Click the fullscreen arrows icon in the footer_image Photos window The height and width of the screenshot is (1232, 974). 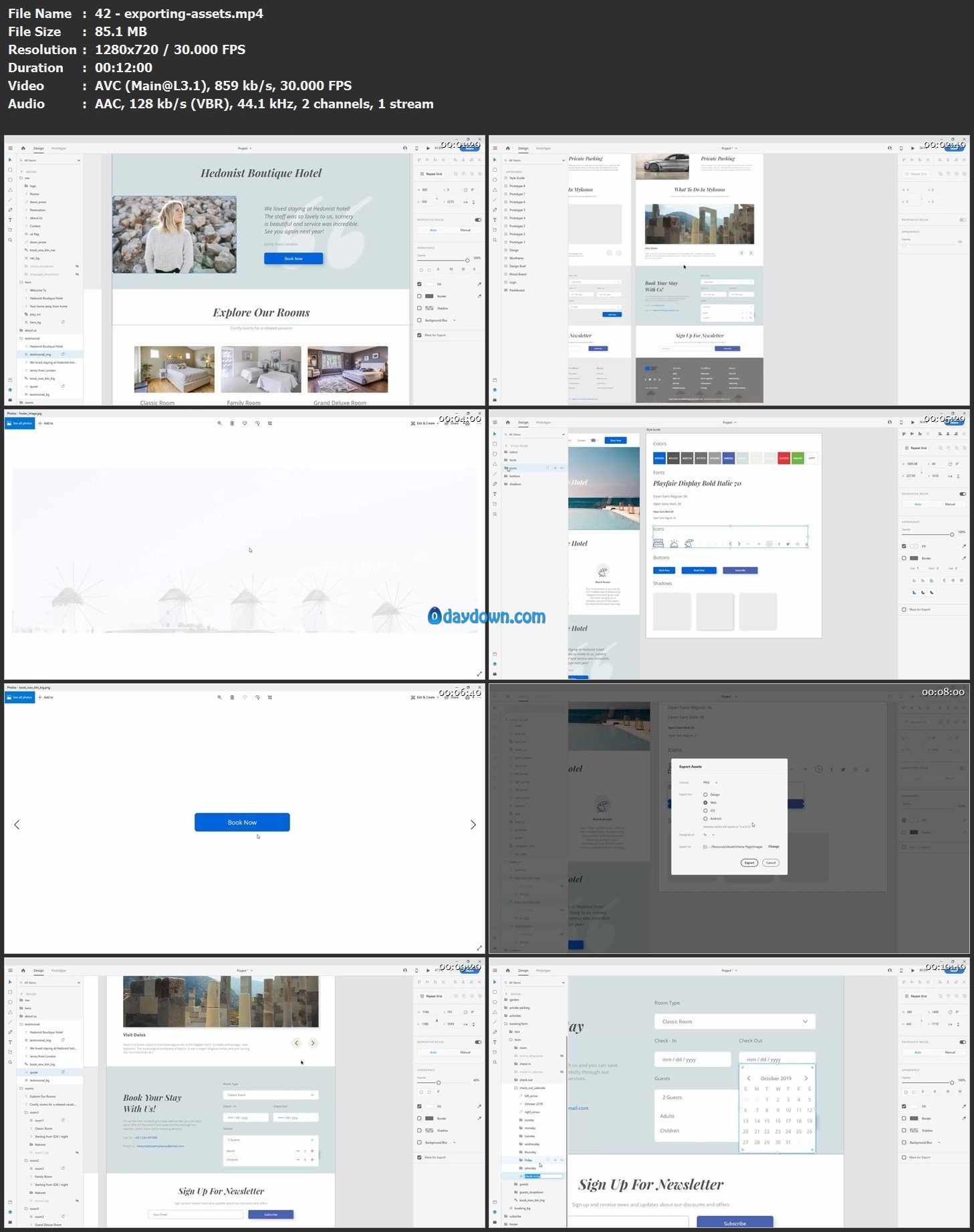(x=479, y=674)
